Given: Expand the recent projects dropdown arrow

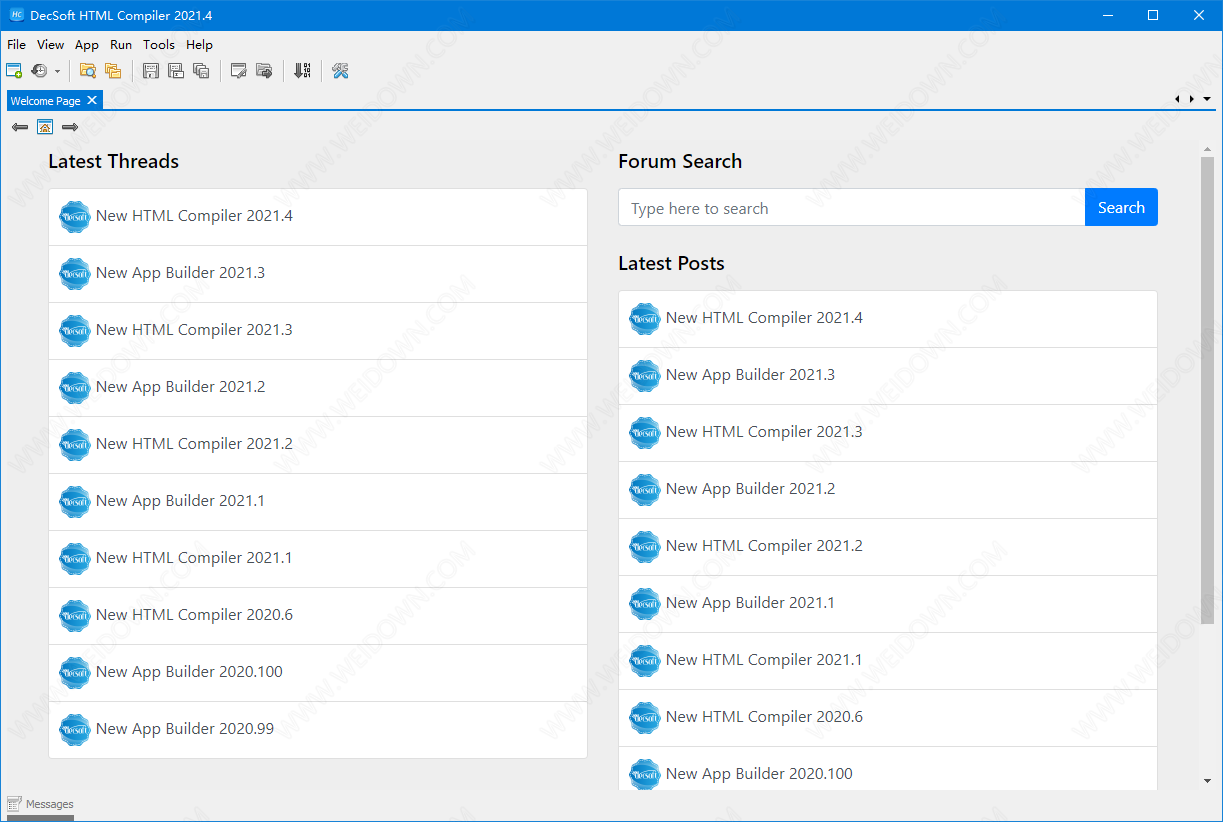Looking at the screenshot, I should click(57, 71).
